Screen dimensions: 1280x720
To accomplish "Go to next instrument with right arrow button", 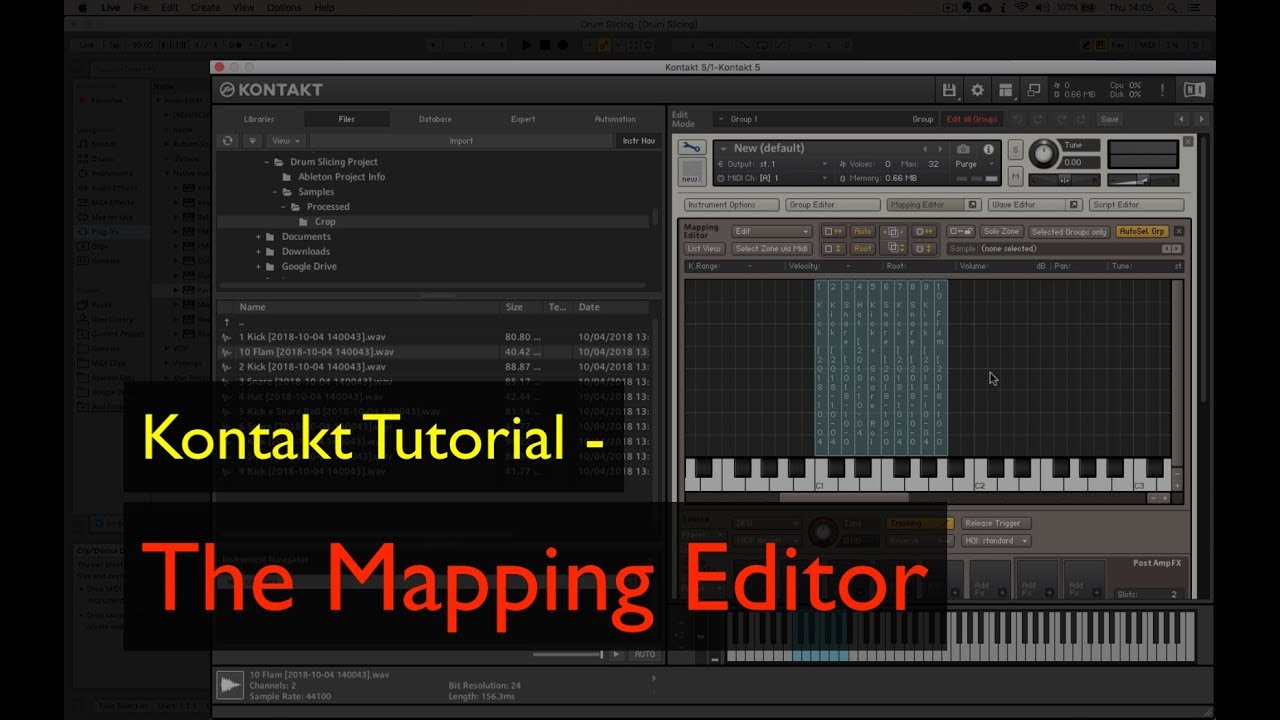I will (x=1201, y=119).
